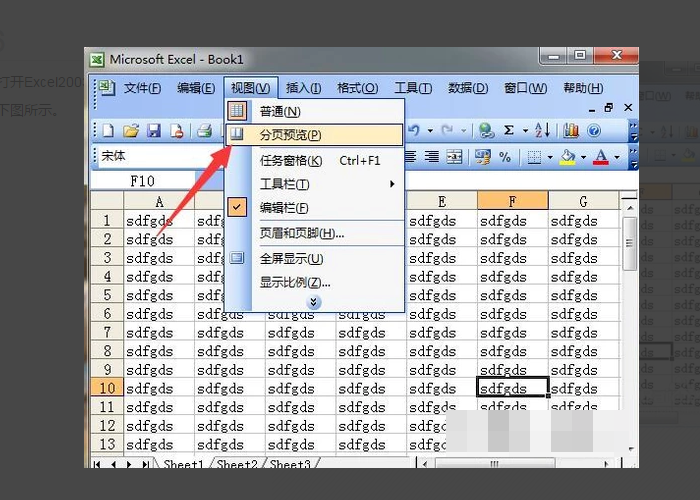This screenshot has height=500, width=700.
Task: Switch to the Sheet2 tab
Action: point(237,464)
